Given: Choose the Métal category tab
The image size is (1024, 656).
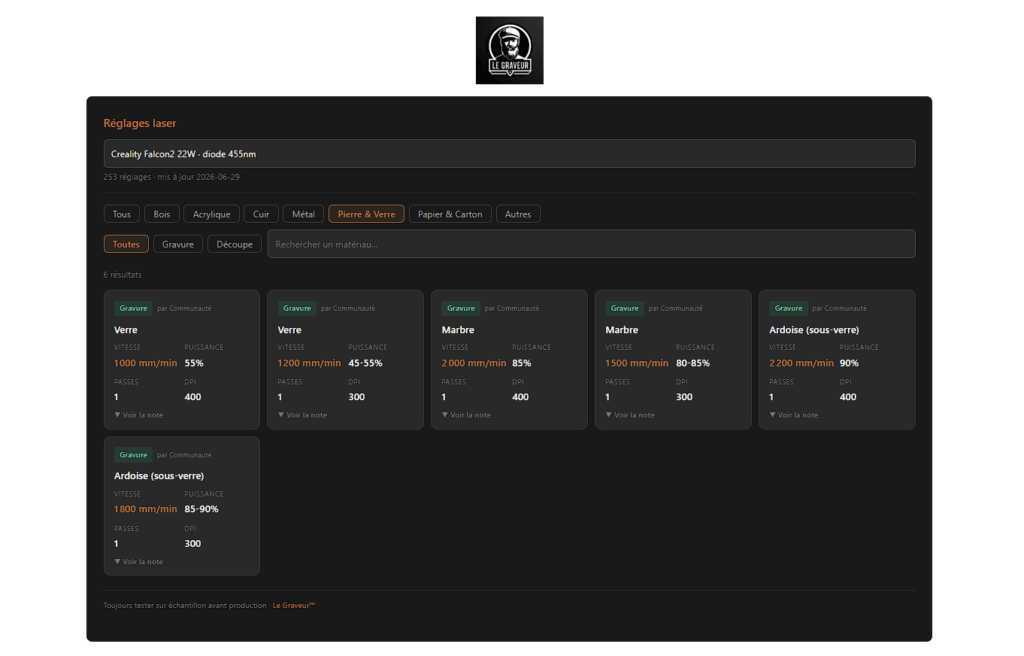Looking at the screenshot, I should click(x=303, y=214).
